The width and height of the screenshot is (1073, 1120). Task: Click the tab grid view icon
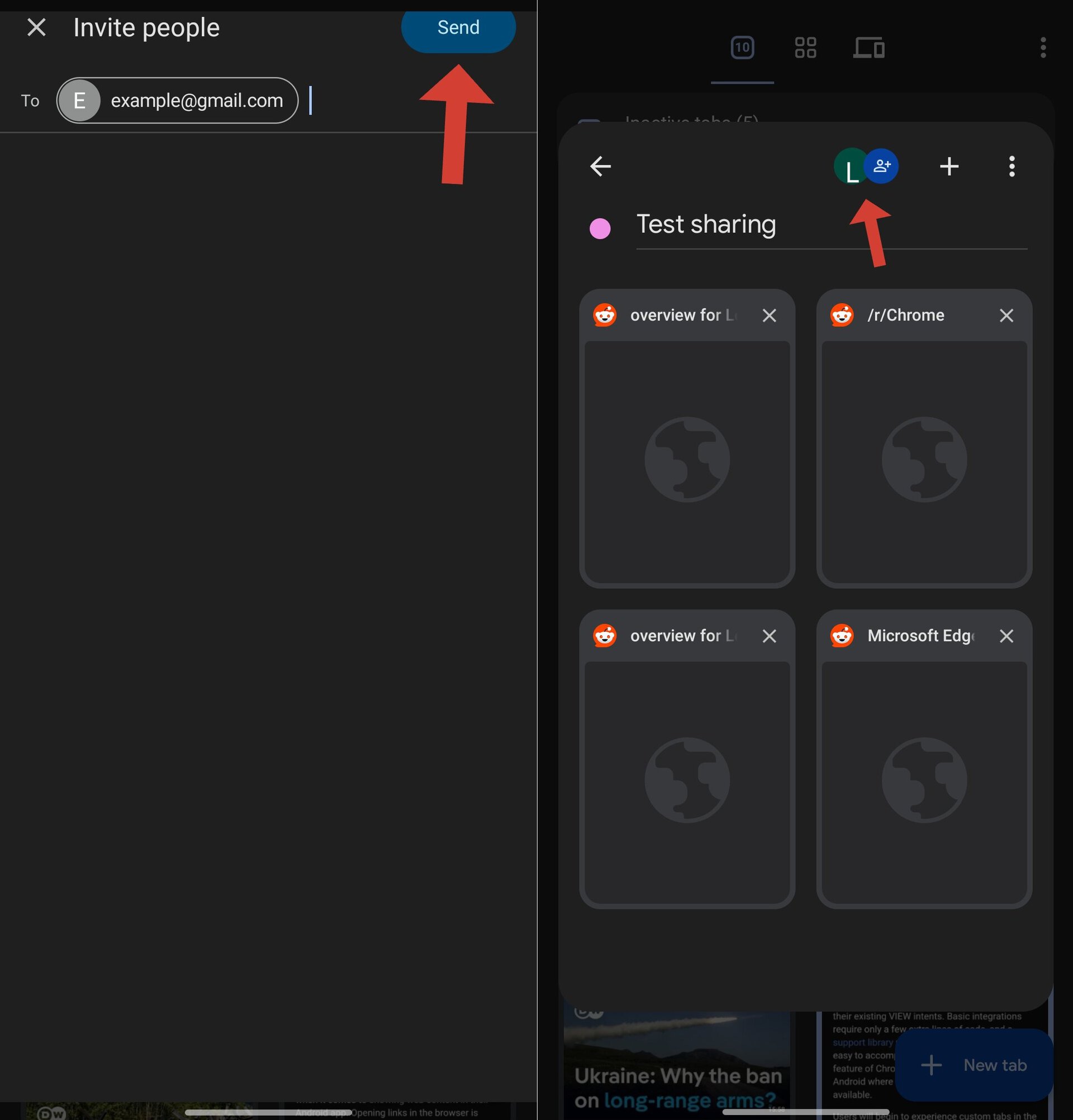point(806,47)
